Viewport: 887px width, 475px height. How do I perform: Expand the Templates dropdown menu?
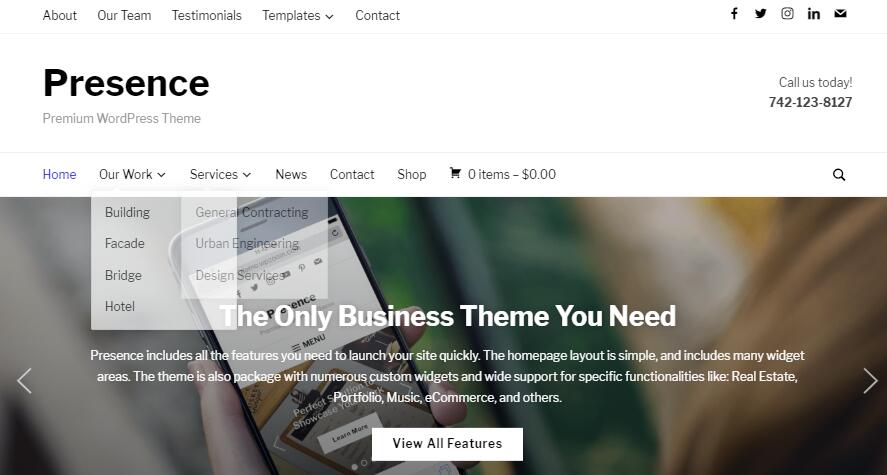click(x=298, y=16)
